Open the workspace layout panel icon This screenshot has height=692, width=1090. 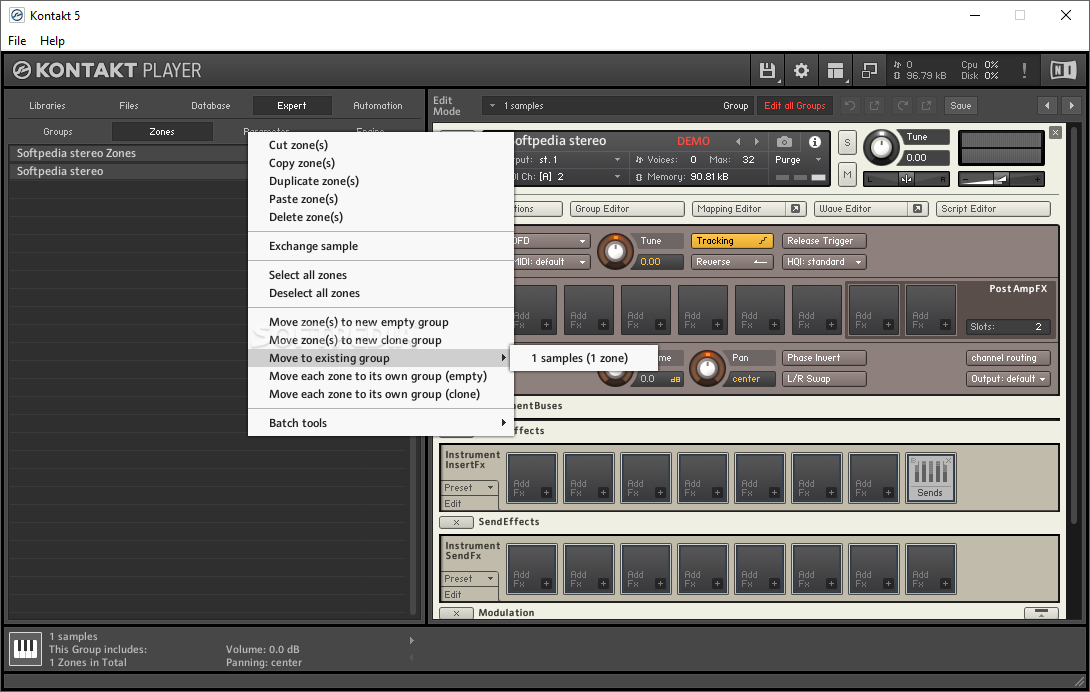835,70
